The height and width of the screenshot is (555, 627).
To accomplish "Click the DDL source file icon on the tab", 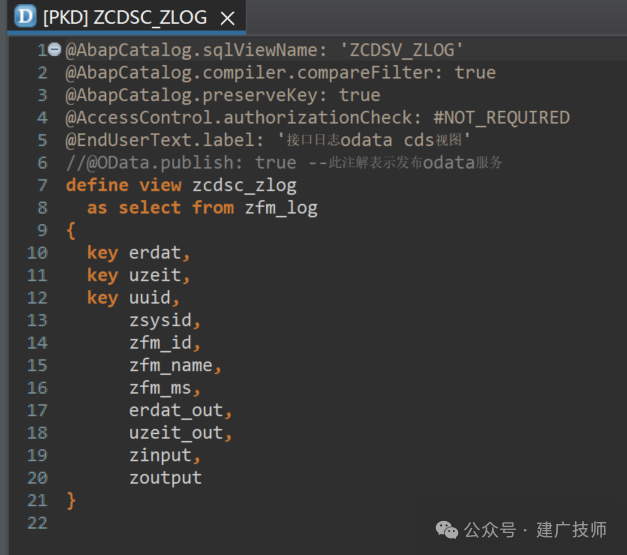I will (25, 16).
